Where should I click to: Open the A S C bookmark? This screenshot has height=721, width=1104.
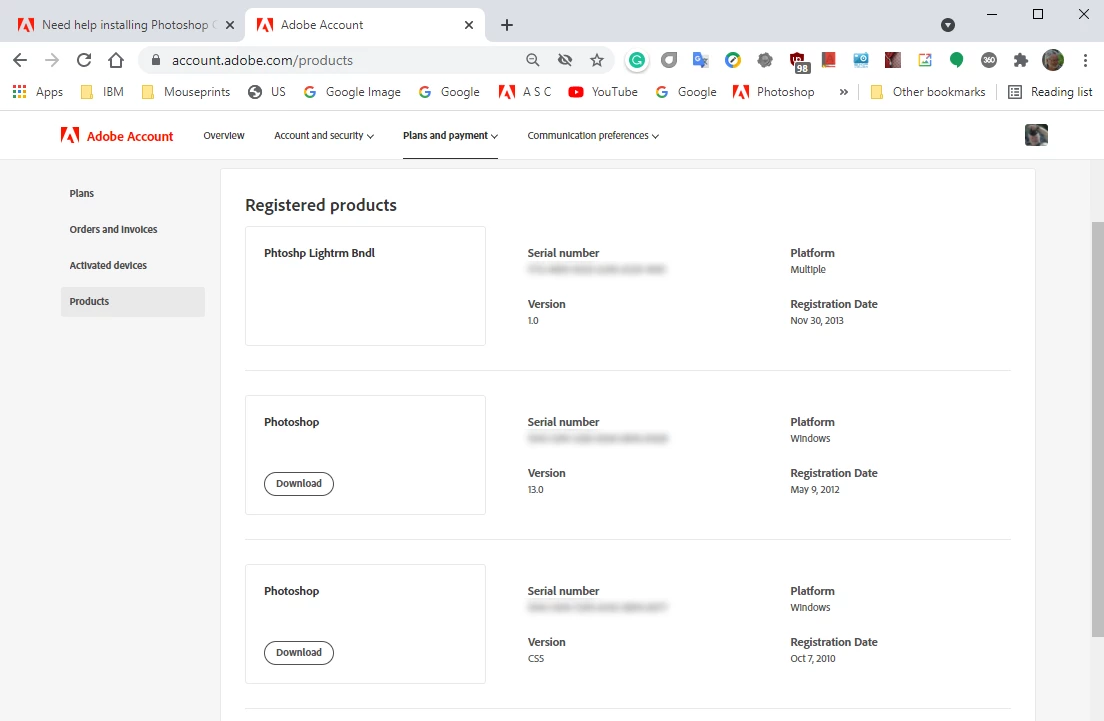coord(525,92)
